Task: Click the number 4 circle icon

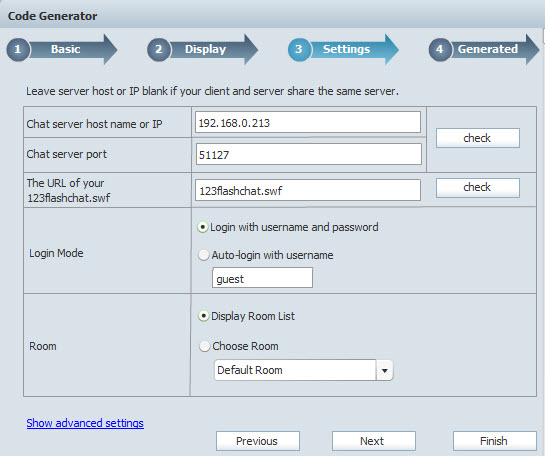Action: 440,49
